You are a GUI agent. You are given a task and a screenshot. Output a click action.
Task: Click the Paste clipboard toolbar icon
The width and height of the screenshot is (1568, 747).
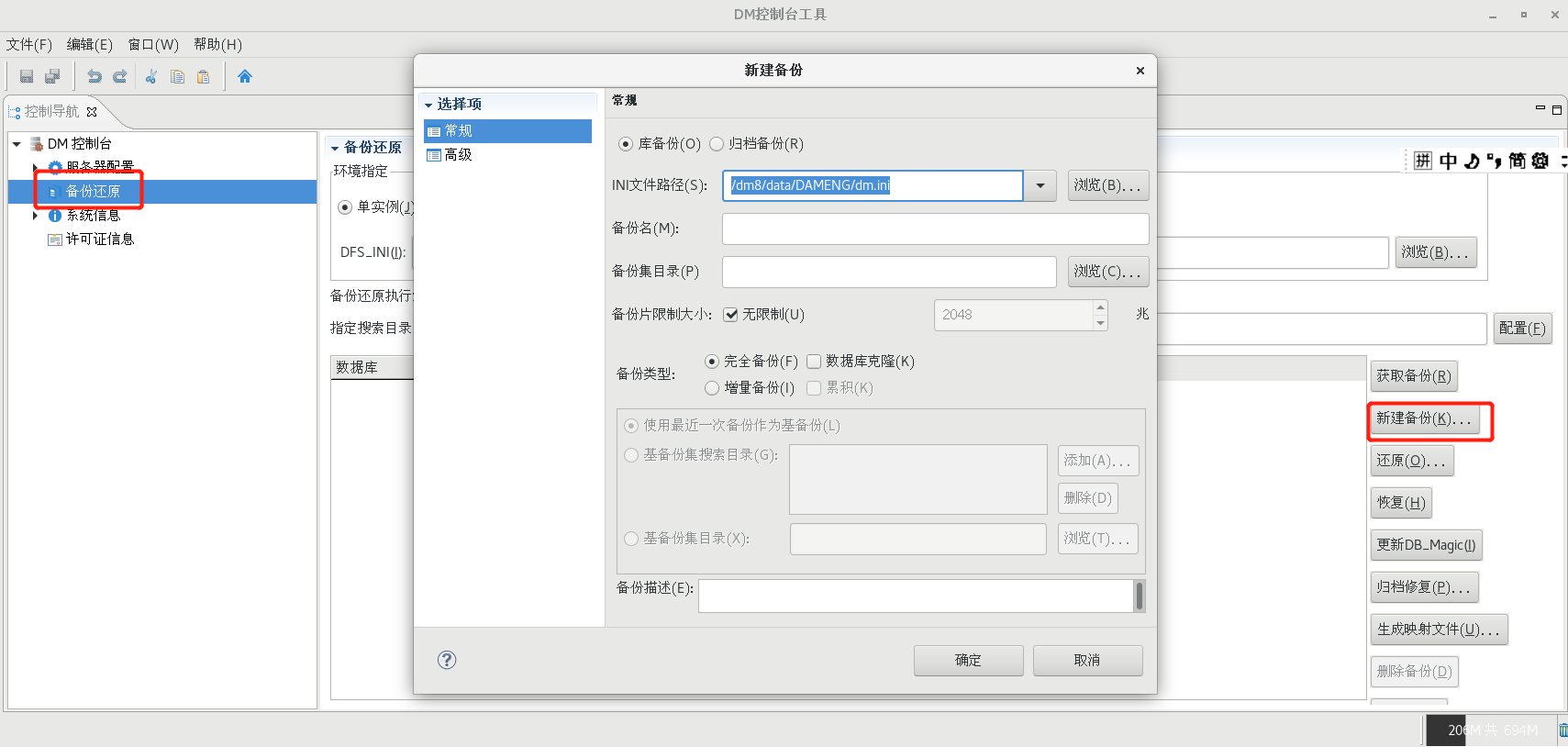[x=204, y=76]
